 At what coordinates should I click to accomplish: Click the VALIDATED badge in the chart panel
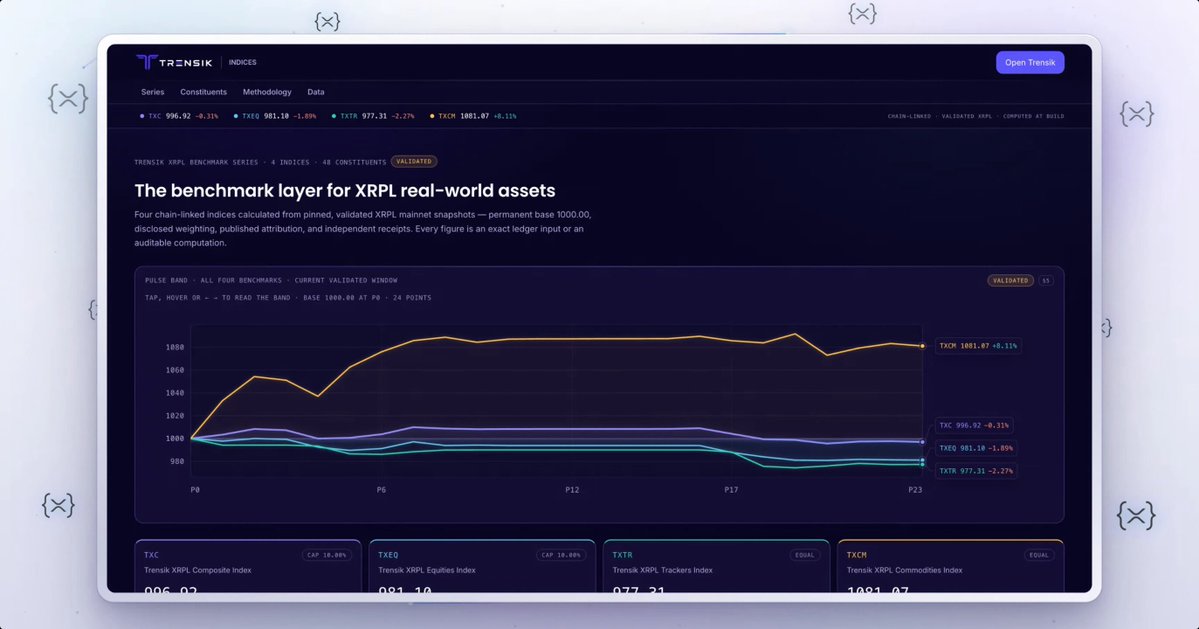coord(1010,280)
